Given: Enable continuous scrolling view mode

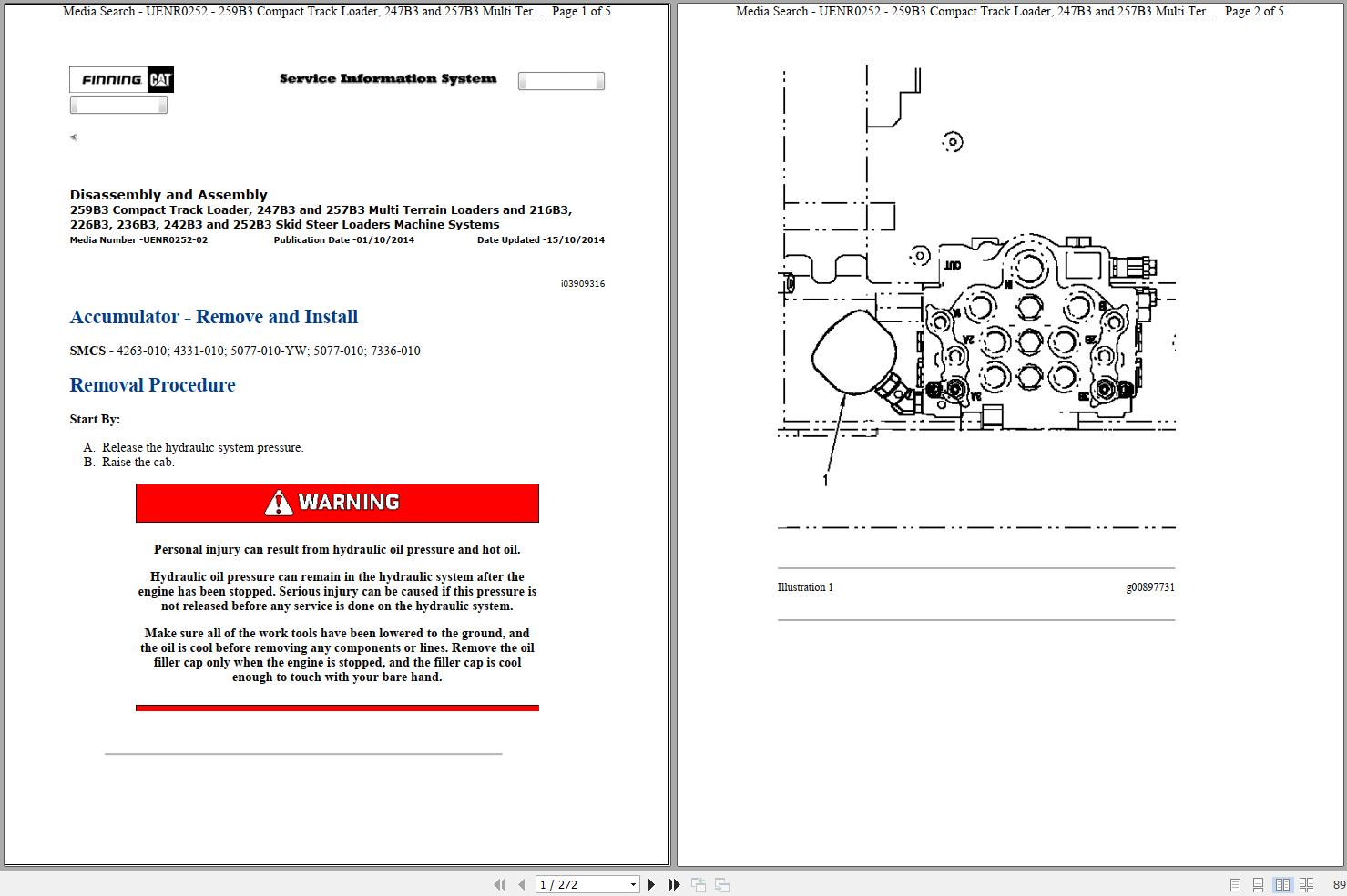Looking at the screenshot, I should (1258, 884).
